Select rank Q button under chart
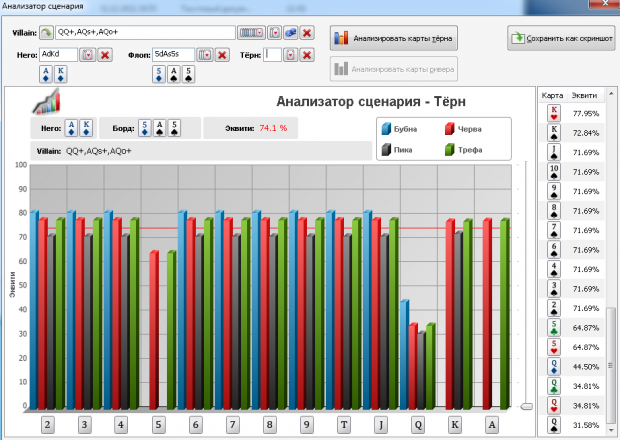 click(x=418, y=425)
